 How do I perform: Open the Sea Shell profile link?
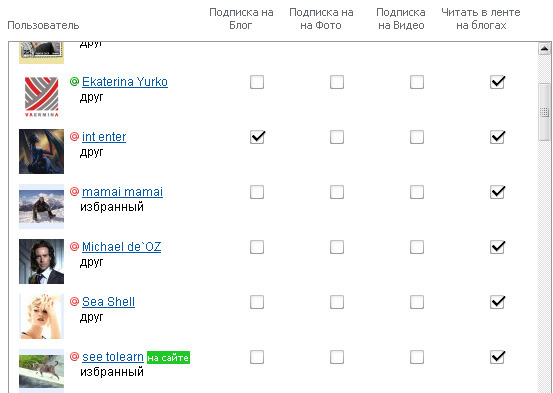click(108, 302)
